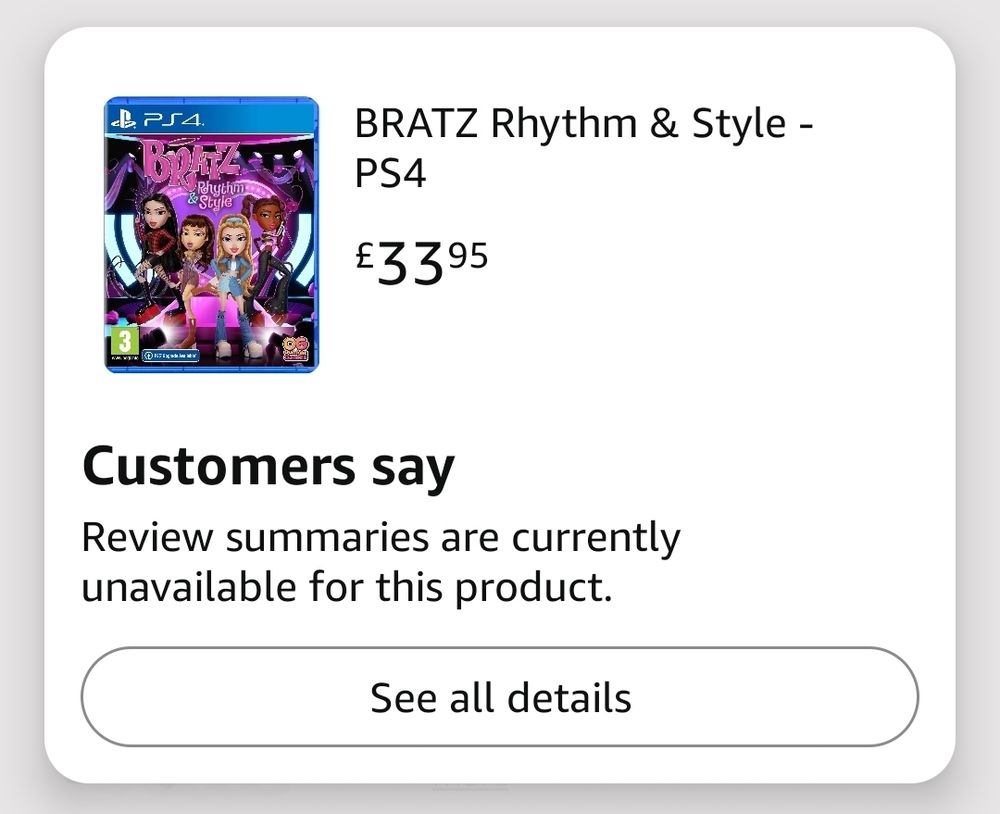
Task: Click the 95 pence superscript
Action: point(468,256)
